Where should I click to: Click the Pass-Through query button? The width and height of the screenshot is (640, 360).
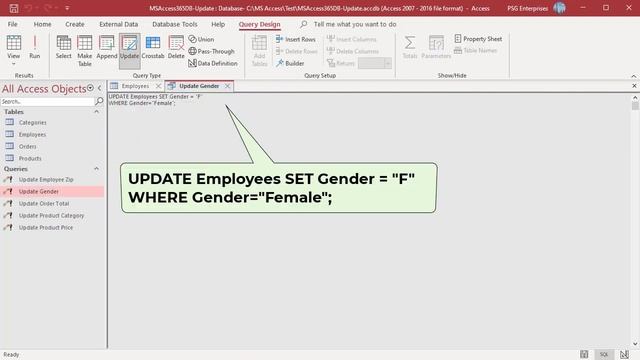click(x=211, y=51)
